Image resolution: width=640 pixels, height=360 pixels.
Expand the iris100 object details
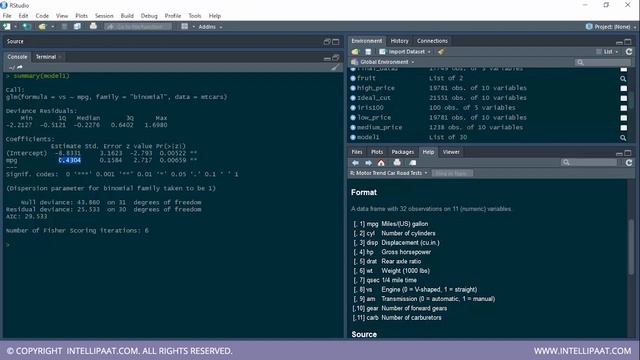[x=353, y=108]
